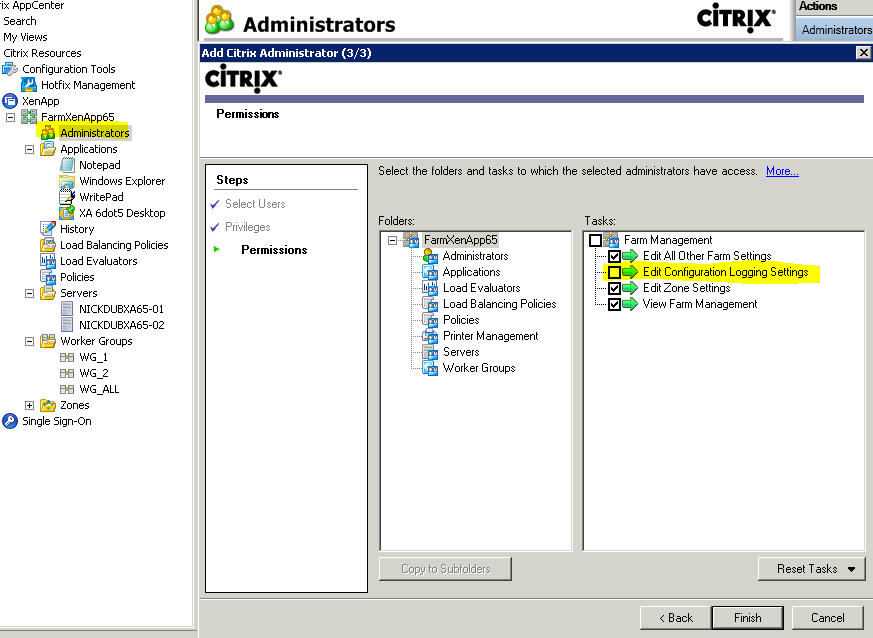Open Citrix Resources in left pane
The width and height of the screenshot is (873, 638).
click(x=42, y=53)
